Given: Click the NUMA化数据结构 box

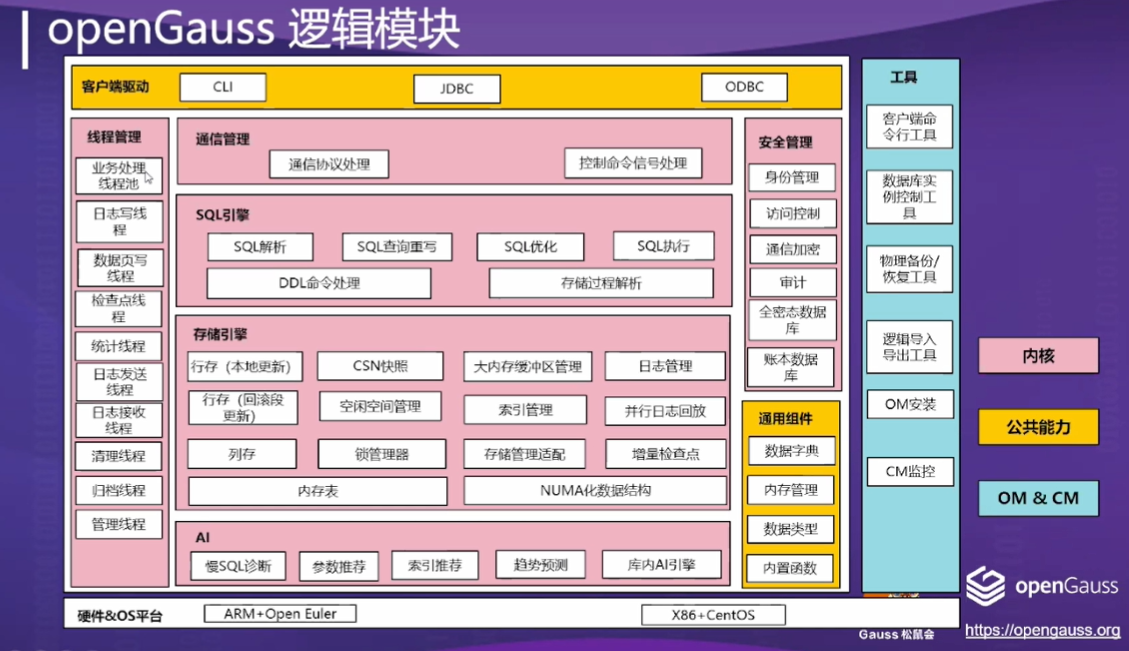Looking at the screenshot, I should (595, 490).
